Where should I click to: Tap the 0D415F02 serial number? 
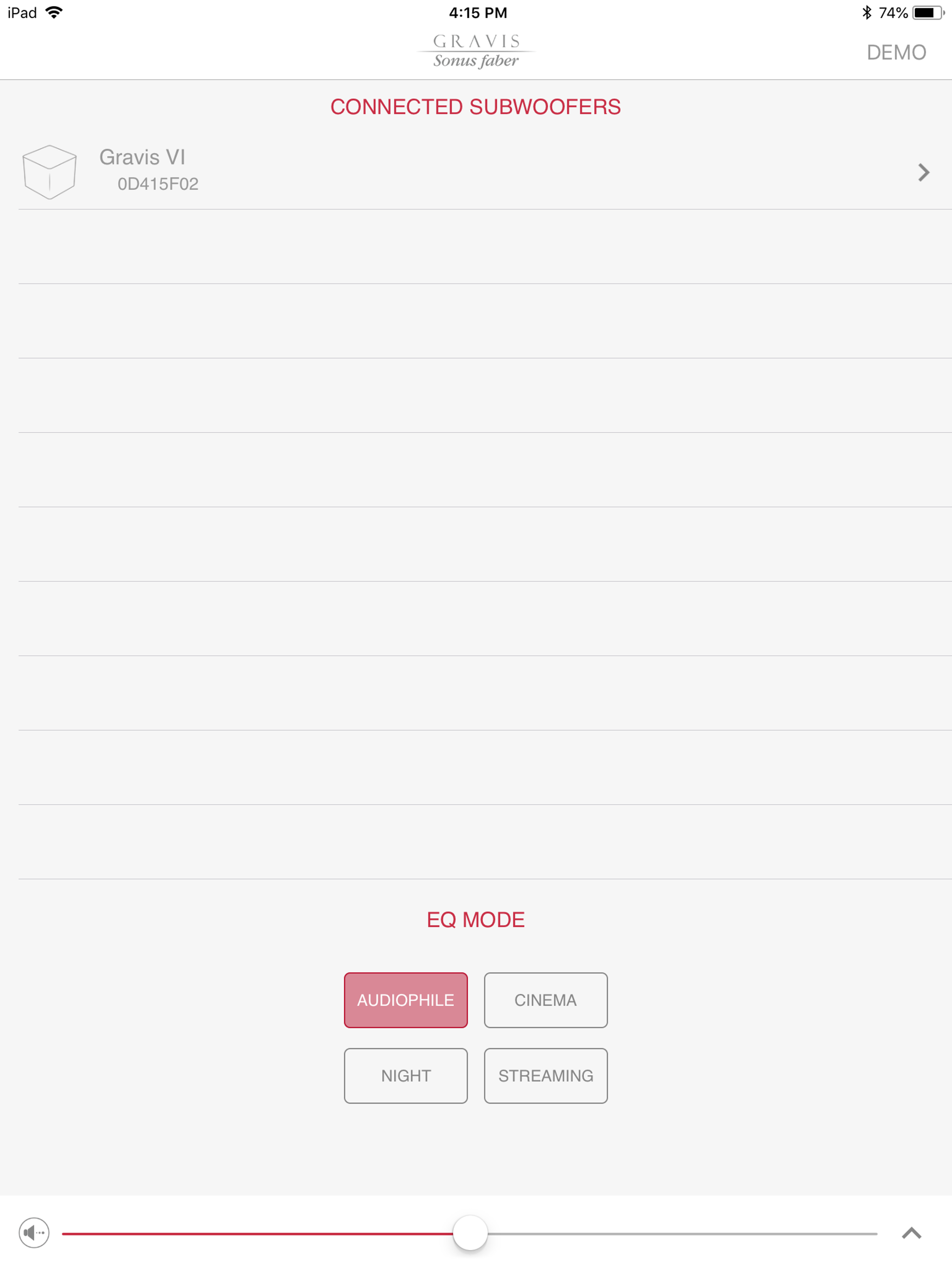click(x=158, y=184)
